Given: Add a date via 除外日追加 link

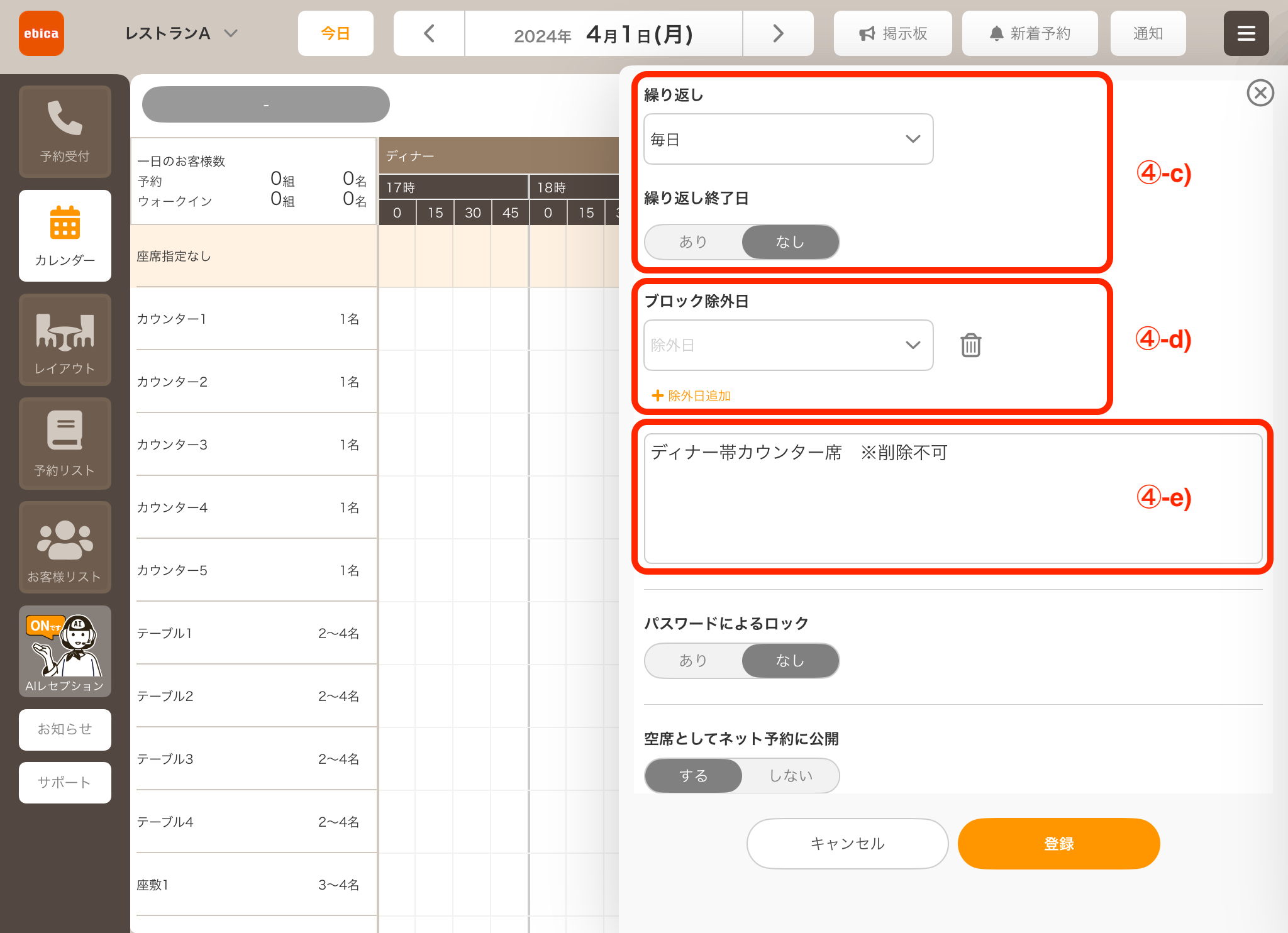Looking at the screenshot, I should point(691,395).
